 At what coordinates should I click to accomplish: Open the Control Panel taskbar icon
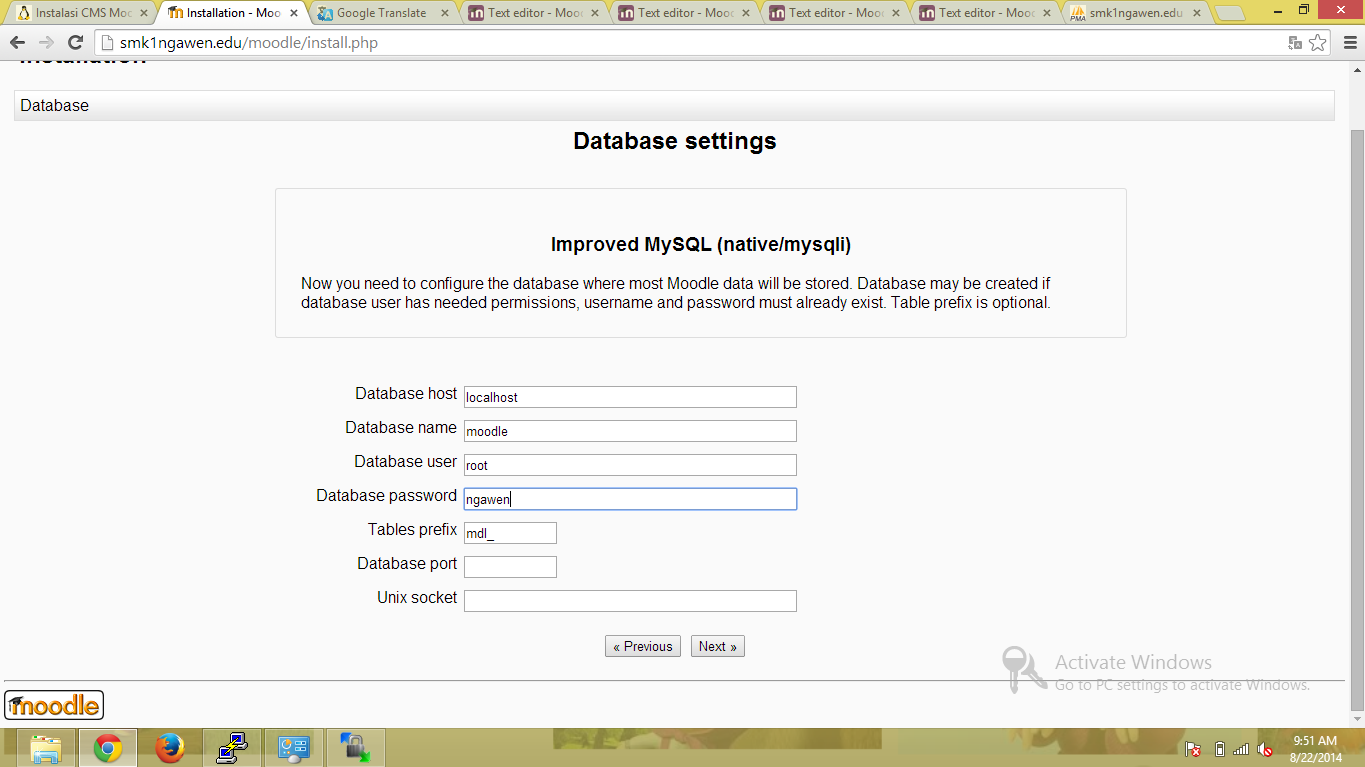[294, 748]
